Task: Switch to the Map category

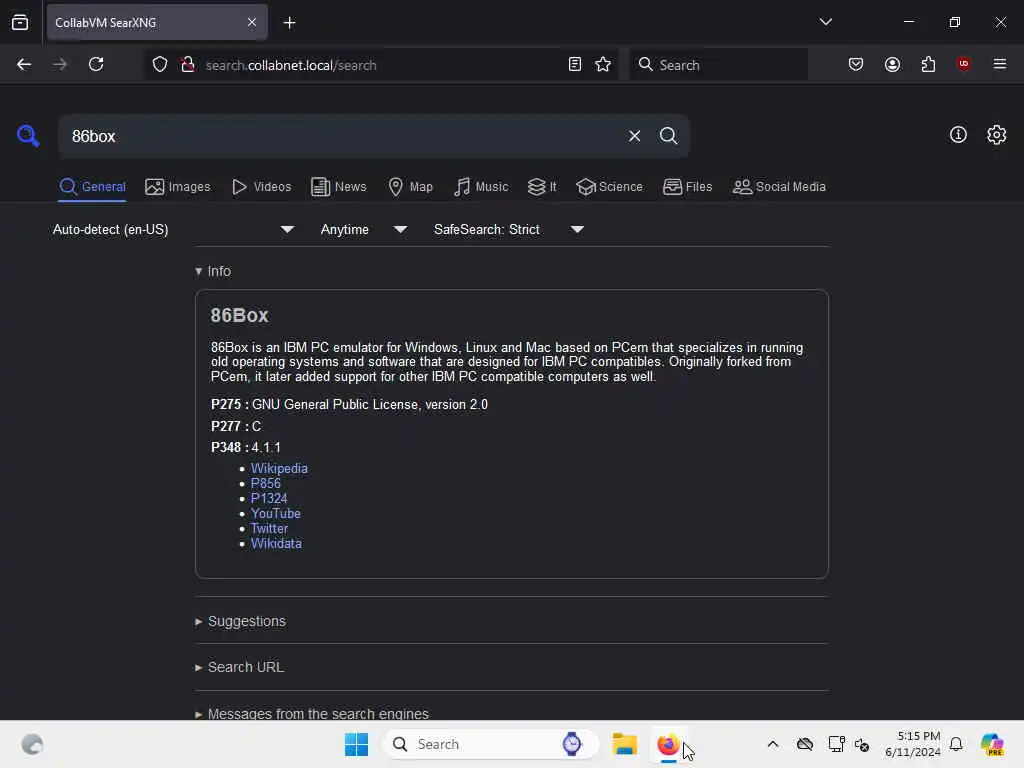Action: 411,187
